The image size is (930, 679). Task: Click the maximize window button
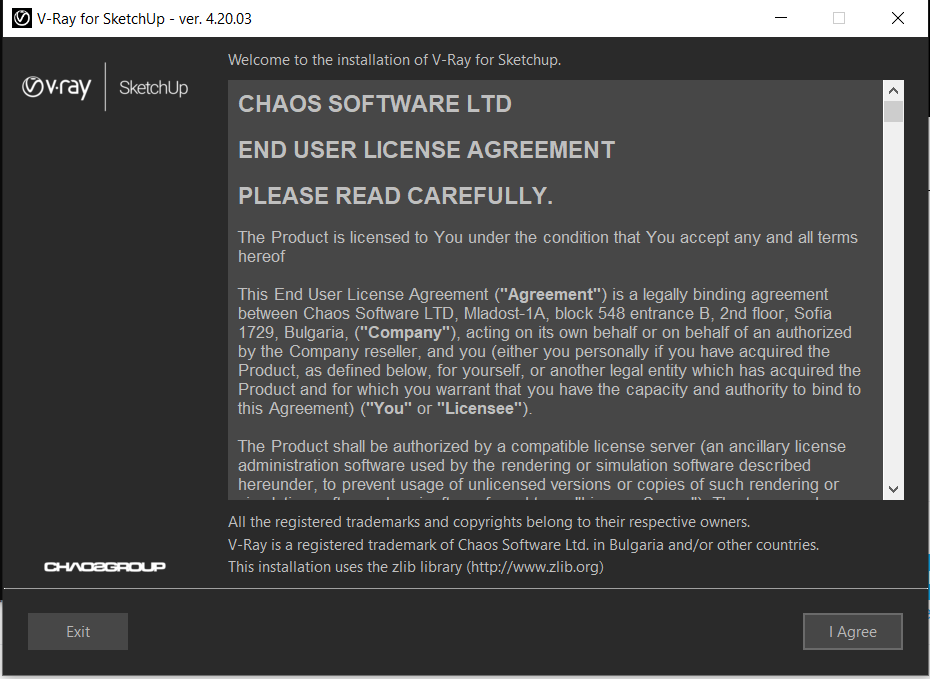pyautogui.click(x=839, y=18)
